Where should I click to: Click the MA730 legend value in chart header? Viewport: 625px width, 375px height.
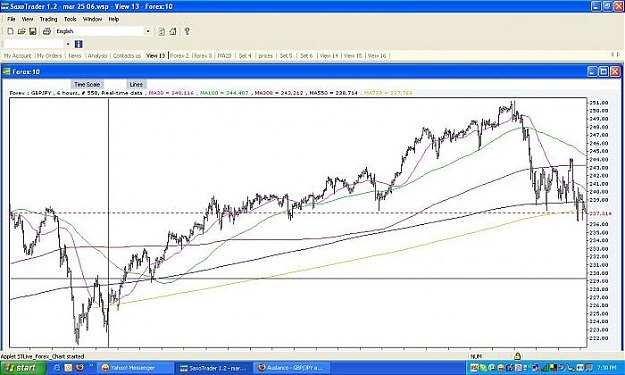pos(388,93)
